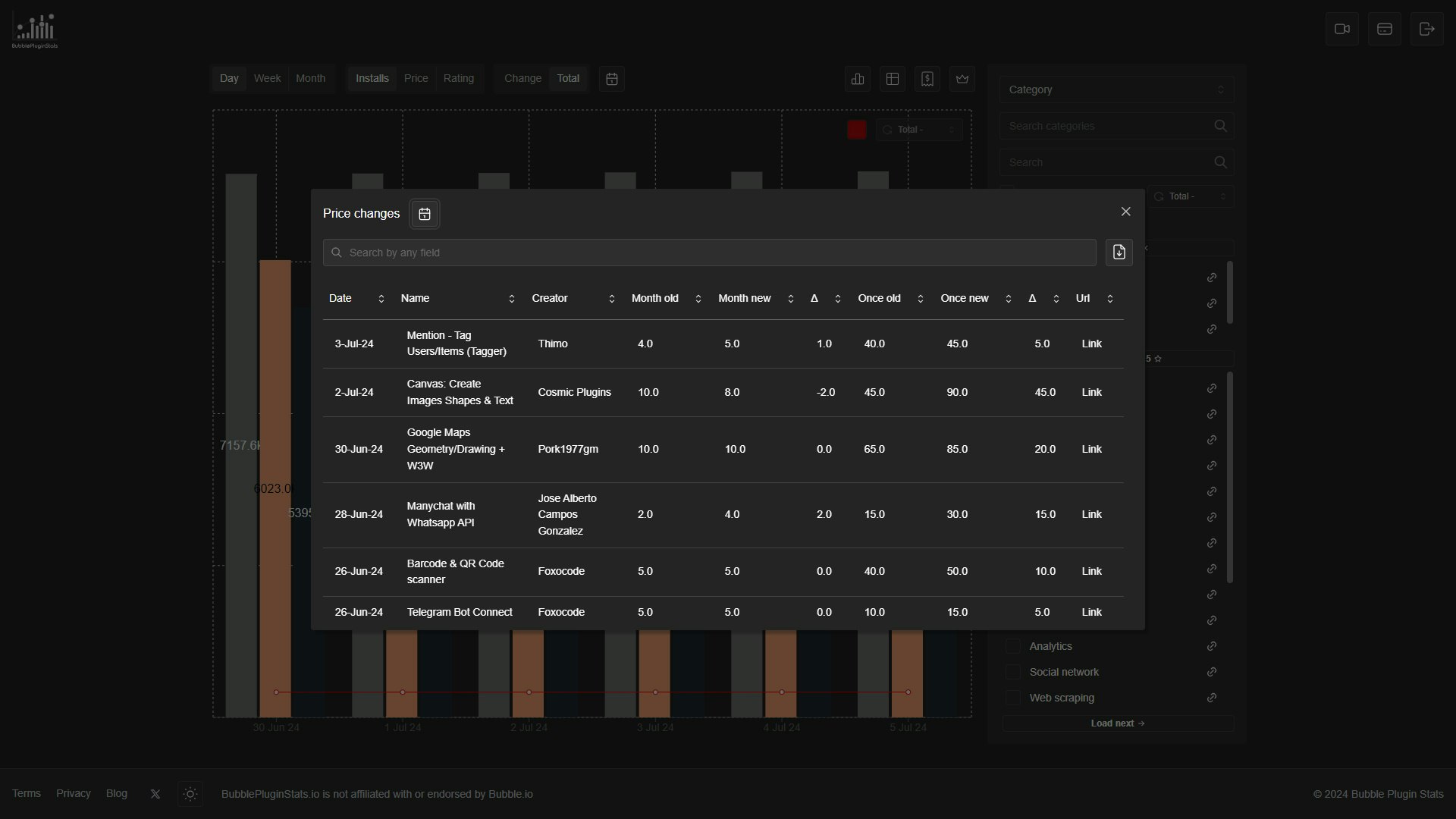Open the X social profile icon
The image size is (1456, 819).
(x=155, y=795)
